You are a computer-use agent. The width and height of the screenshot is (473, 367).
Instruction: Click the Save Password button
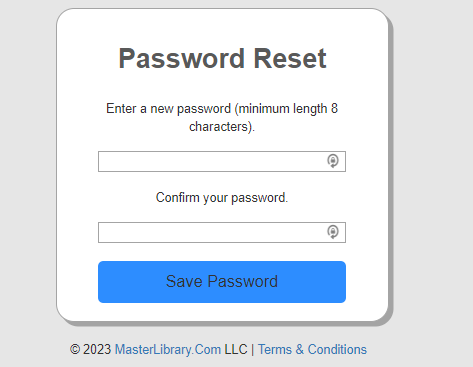222,282
